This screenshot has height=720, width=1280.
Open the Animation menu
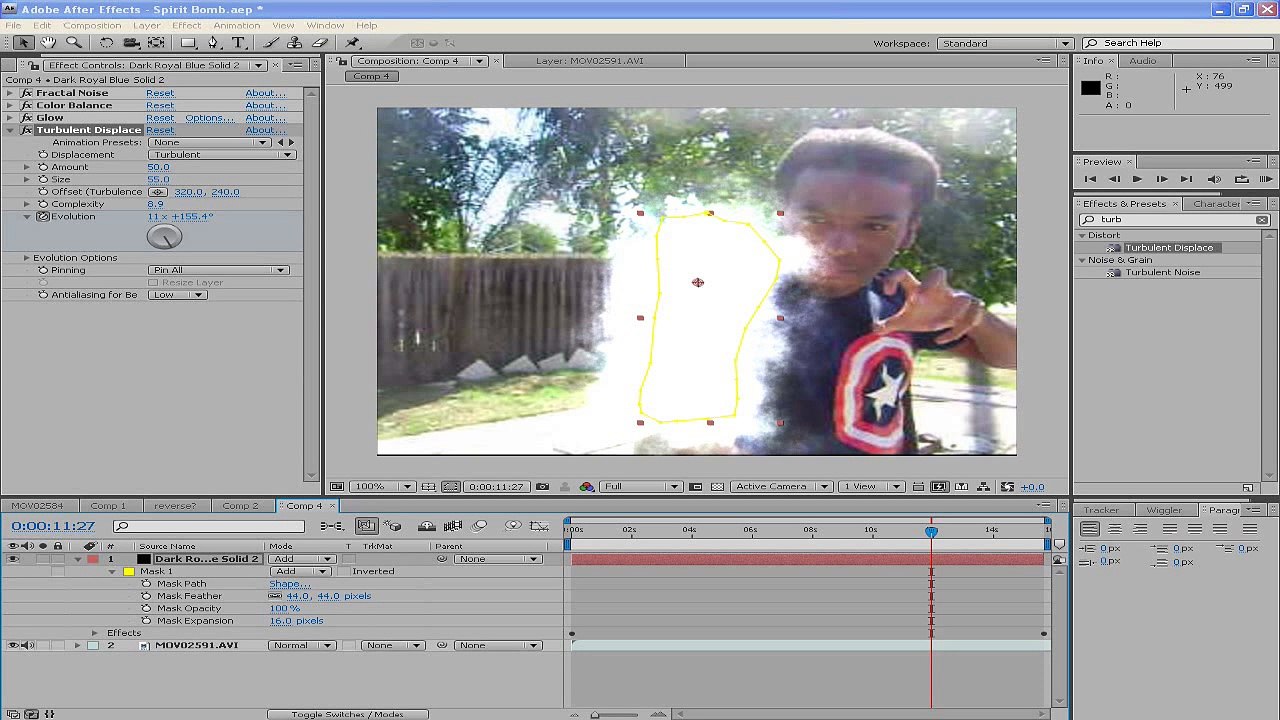click(236, 25)
